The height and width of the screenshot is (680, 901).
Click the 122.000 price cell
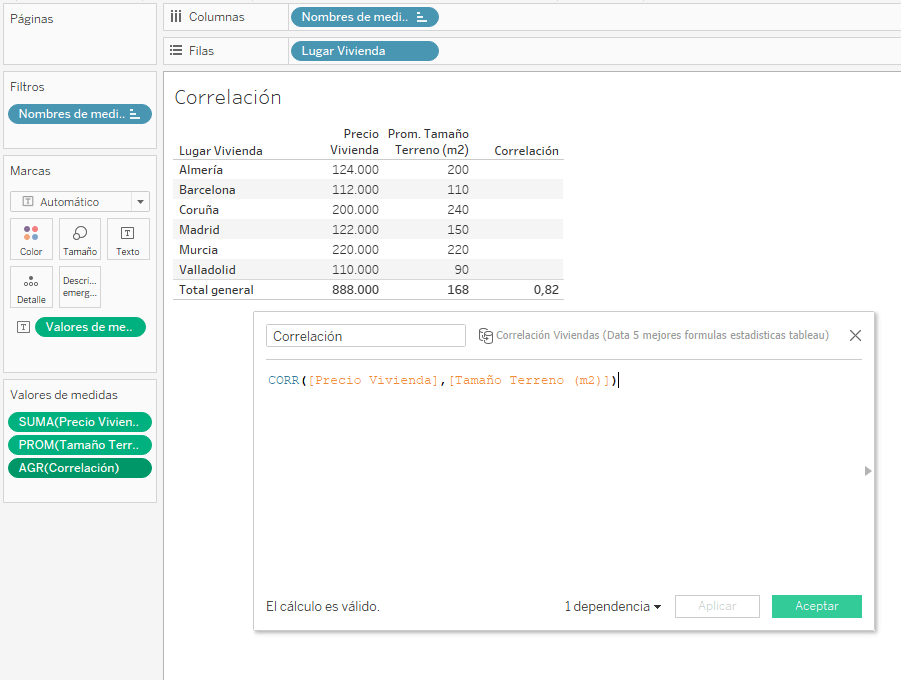click(x=355, y=230)
